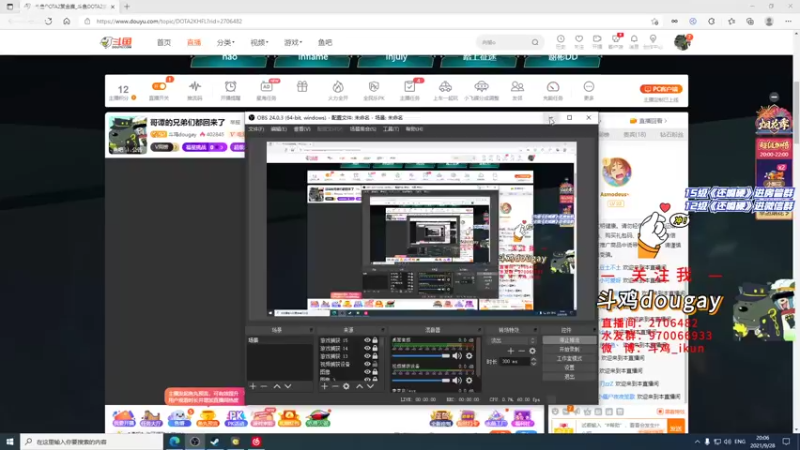Open the 主播任务 checklist icon

409,87
